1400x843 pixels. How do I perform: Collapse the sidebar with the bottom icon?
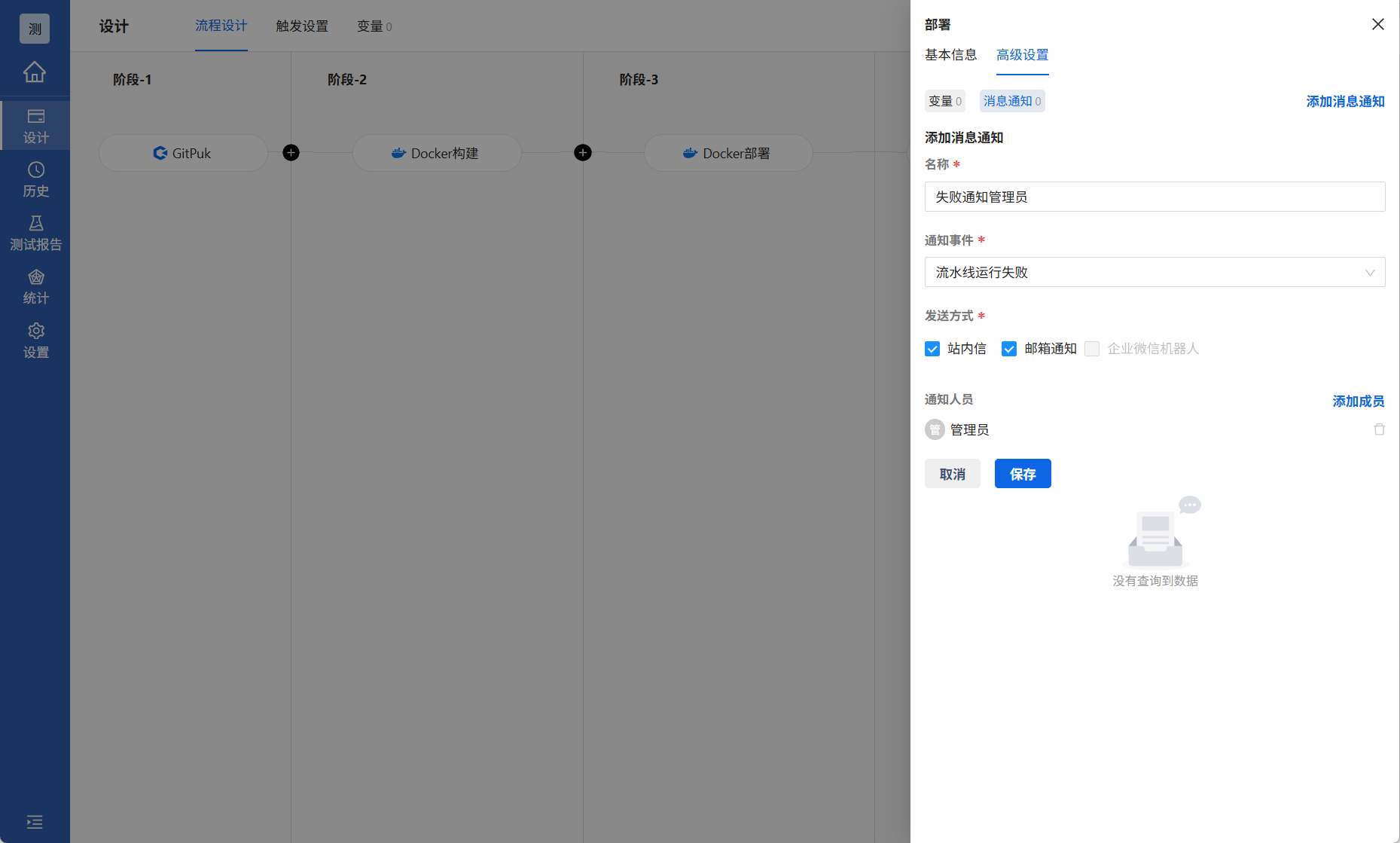click(35, 821)
